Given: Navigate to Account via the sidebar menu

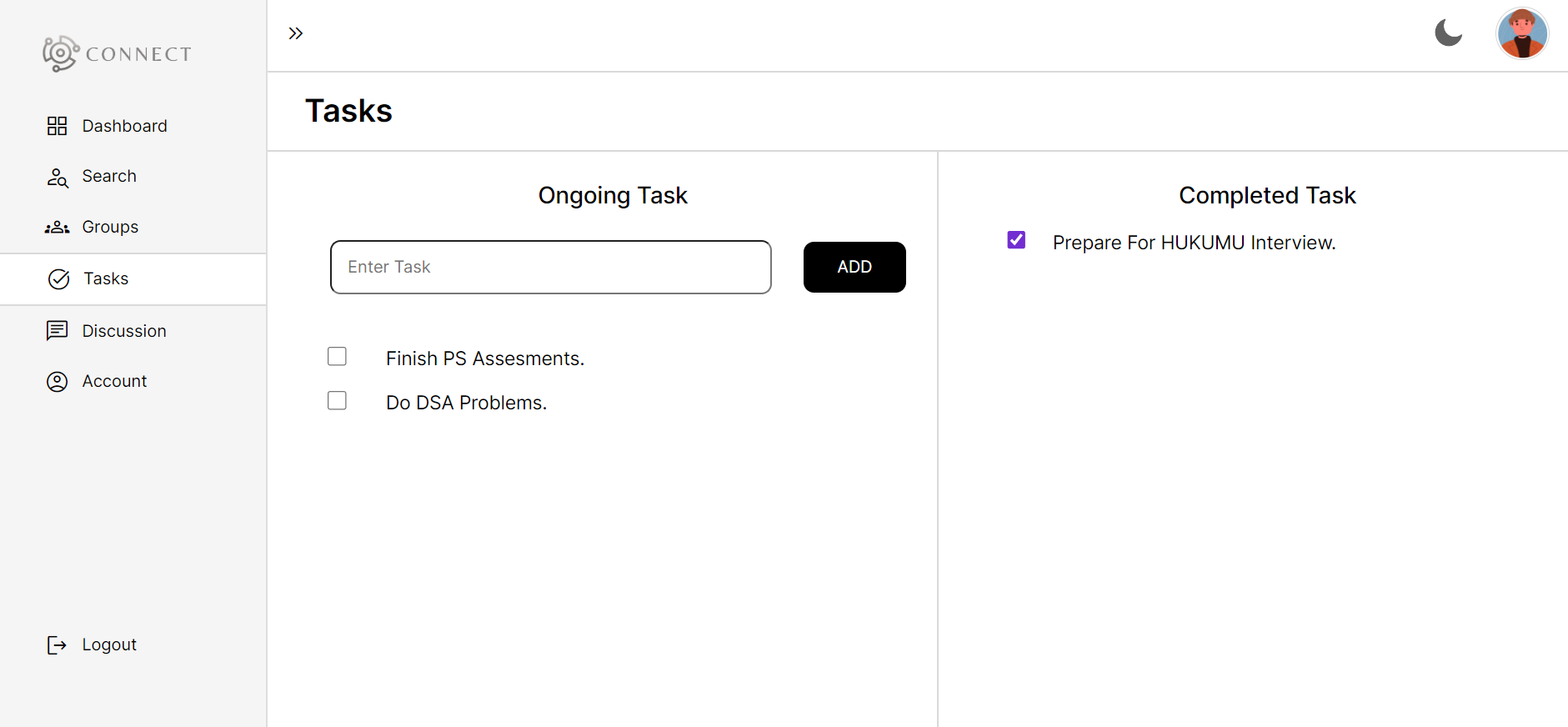Looking at the screenshot, I should pos(114,381).
